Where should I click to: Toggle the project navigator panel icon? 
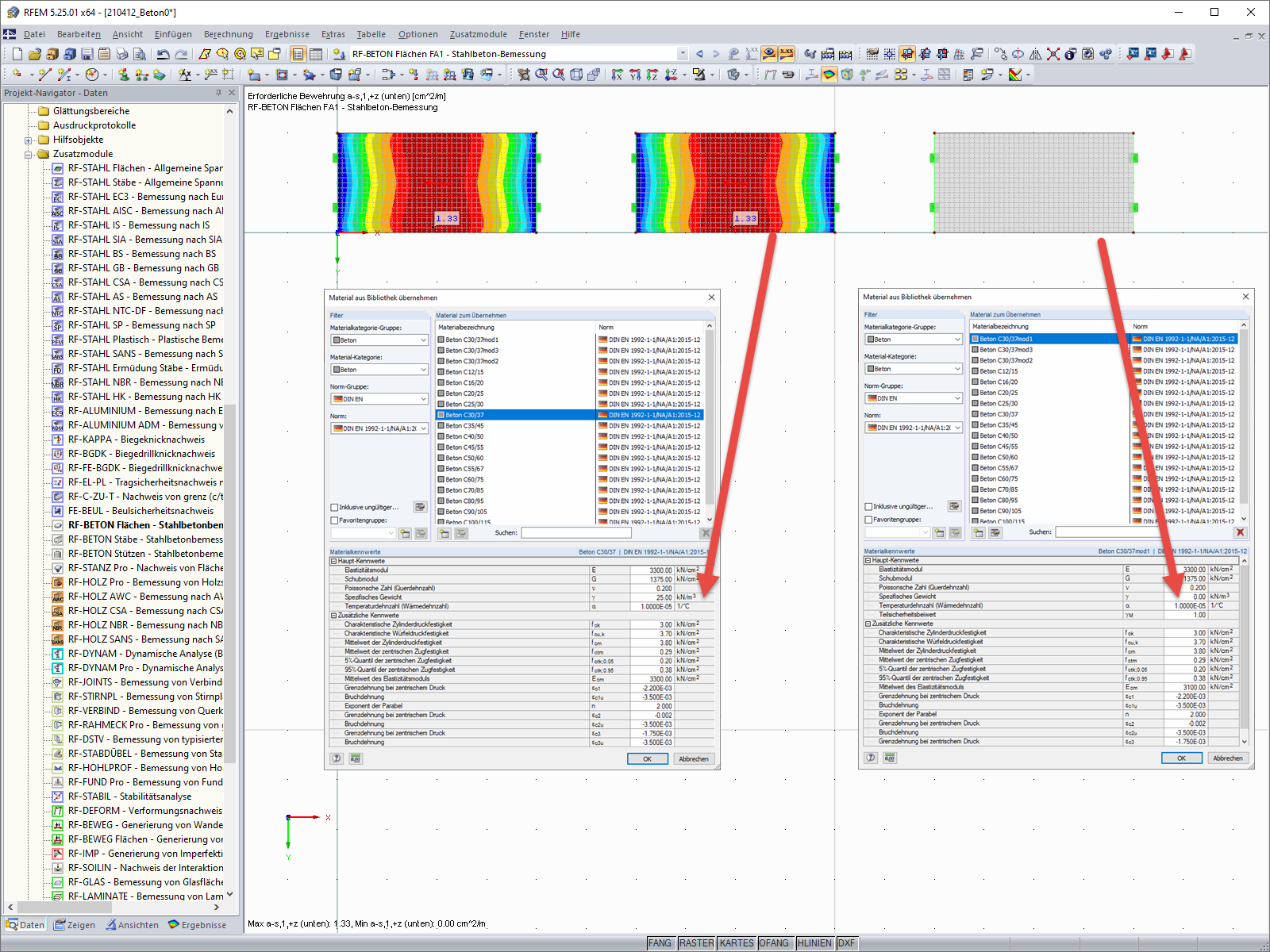[x=298, y=54]
